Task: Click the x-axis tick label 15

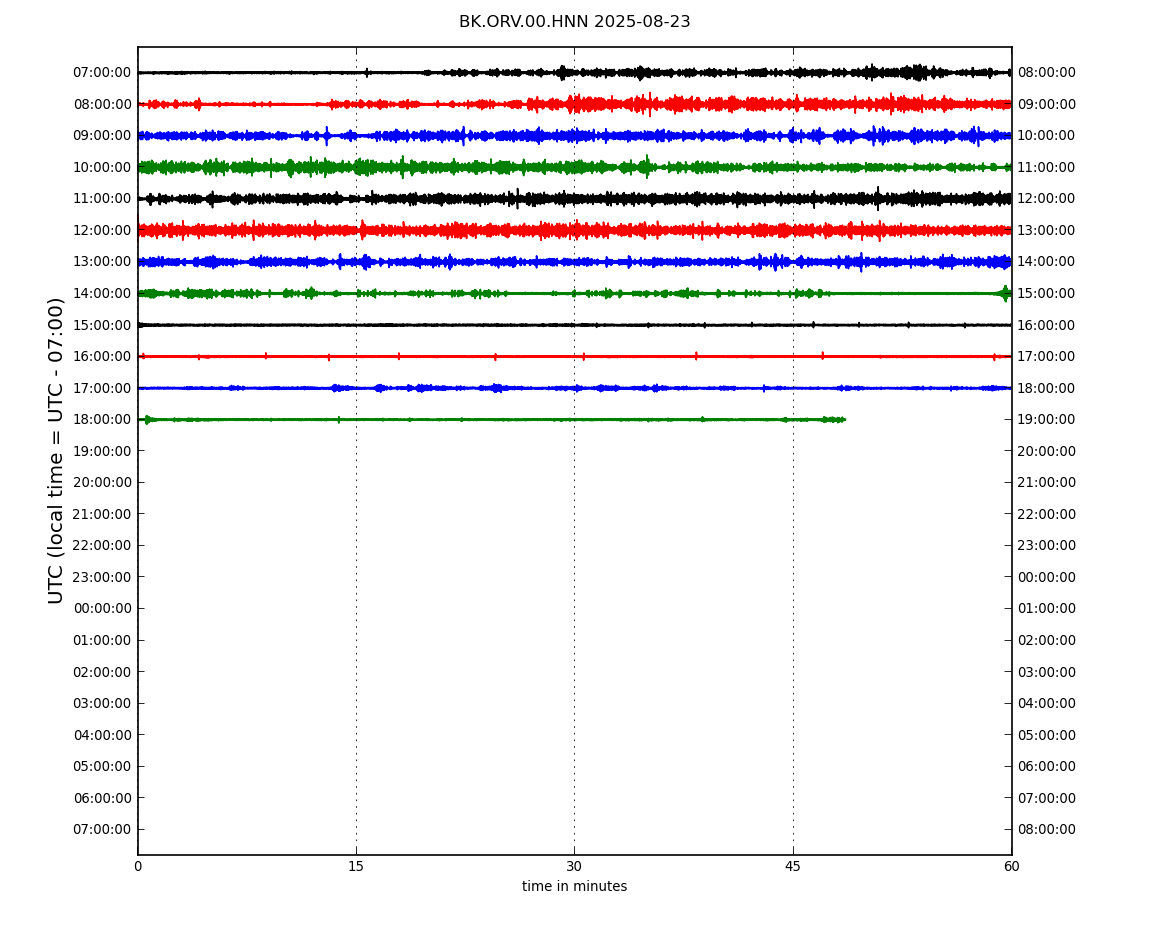Action: [x=356, y=866]
